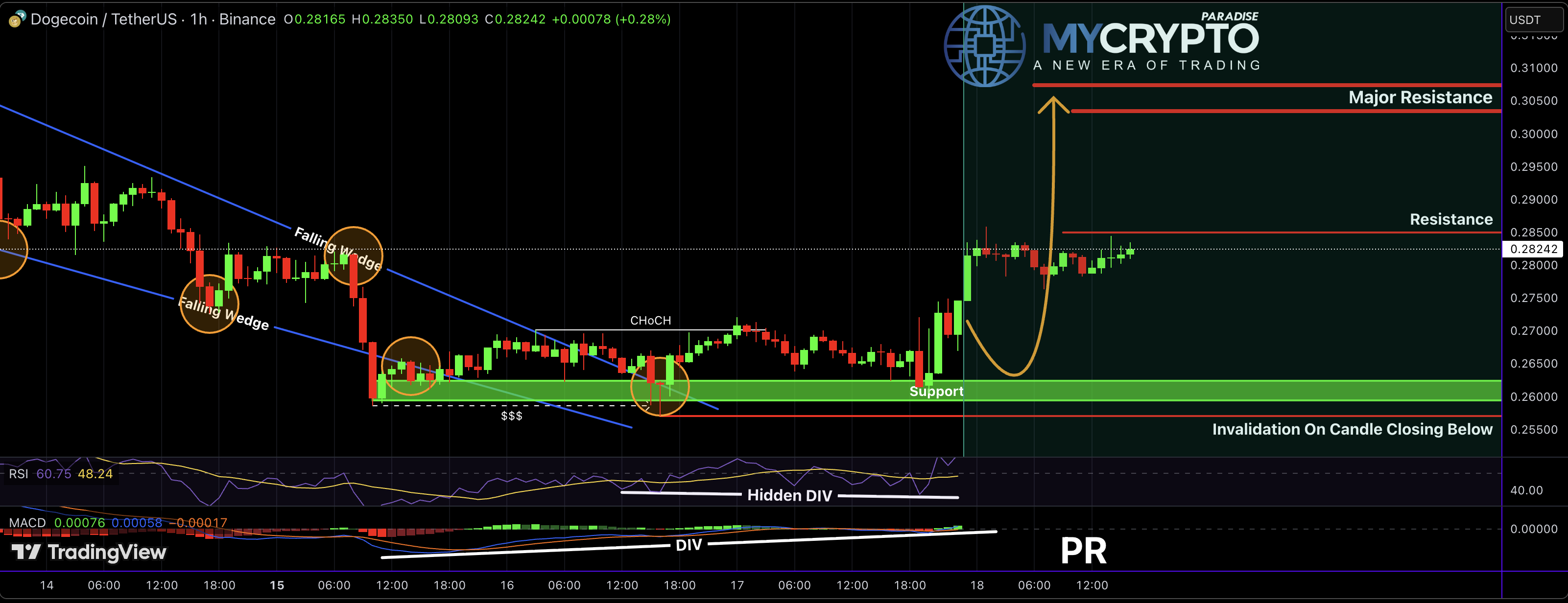The width and height of the screenshot is (1568, 603).
Task: Click the CHoCH annotation text
Action: point(650,320)
